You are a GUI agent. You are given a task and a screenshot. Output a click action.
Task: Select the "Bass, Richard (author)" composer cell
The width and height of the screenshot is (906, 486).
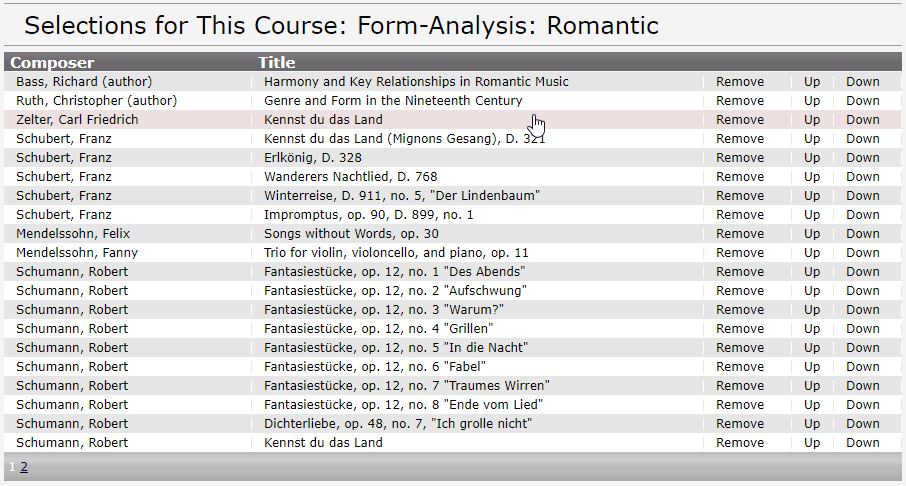(x=84, y=81)
